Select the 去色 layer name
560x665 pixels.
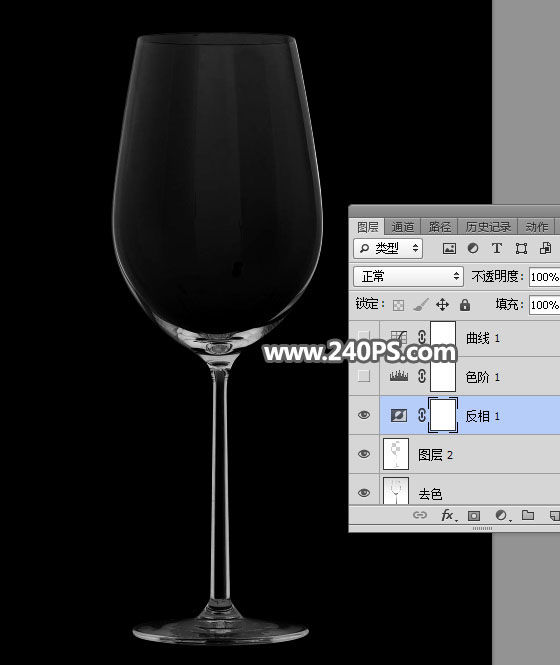coord(430,494)
